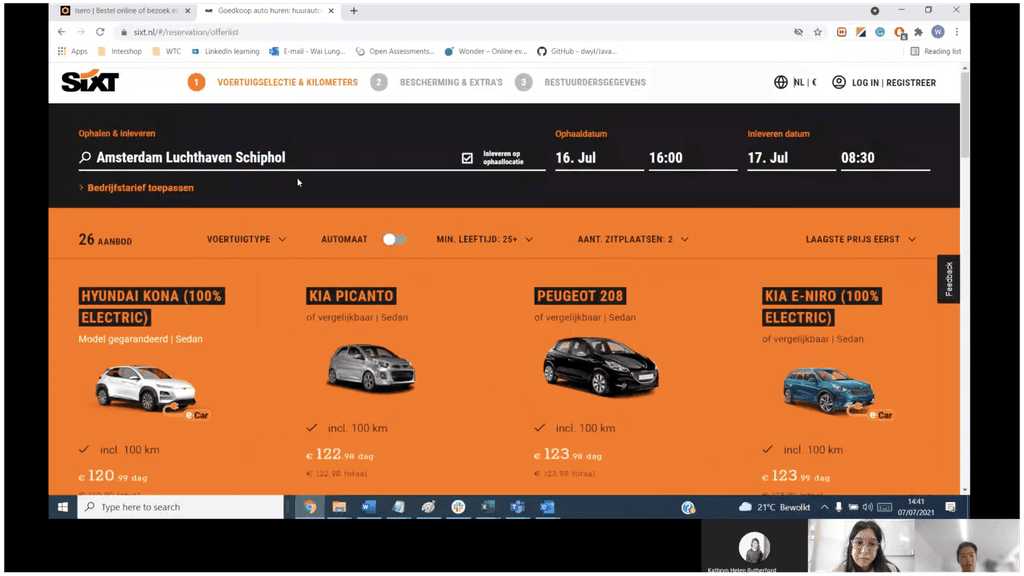Click the search magnifier beside Amsterdam Luchthaven Schiphol
The height and width of the screenshot is (576, 1024).
coord(85,157)
